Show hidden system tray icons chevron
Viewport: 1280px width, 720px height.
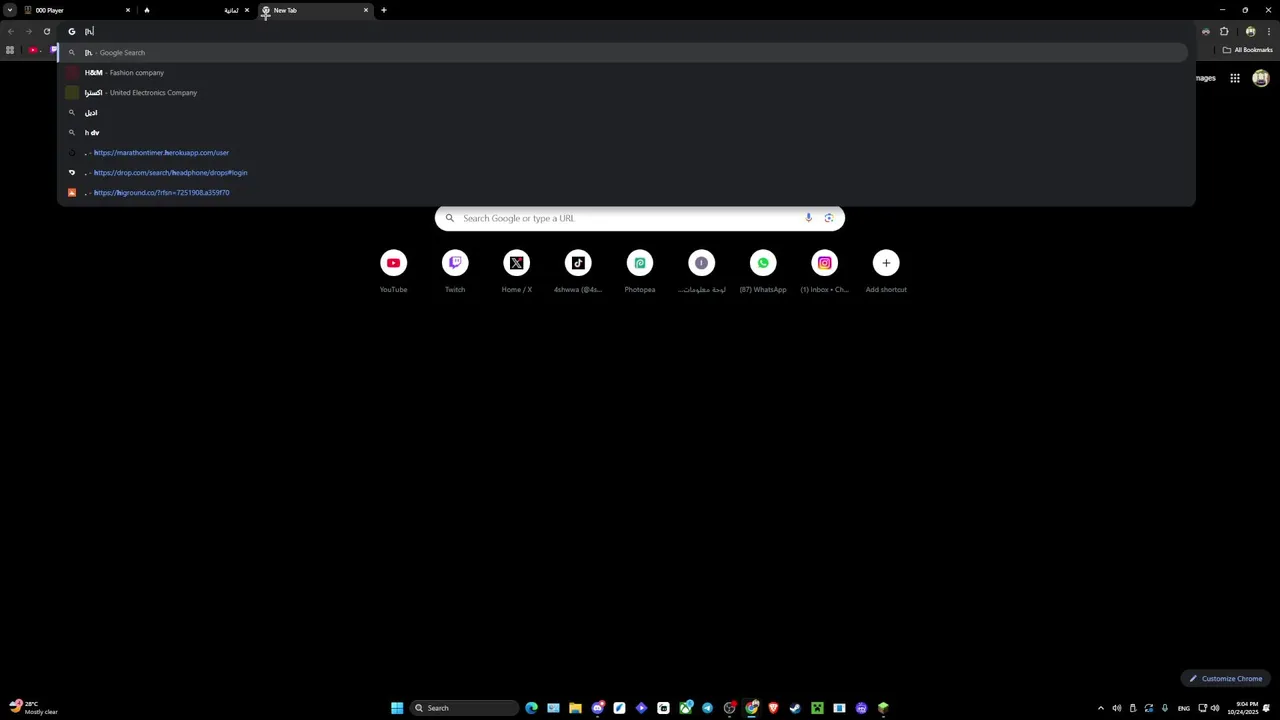(x=1101, y=708)
